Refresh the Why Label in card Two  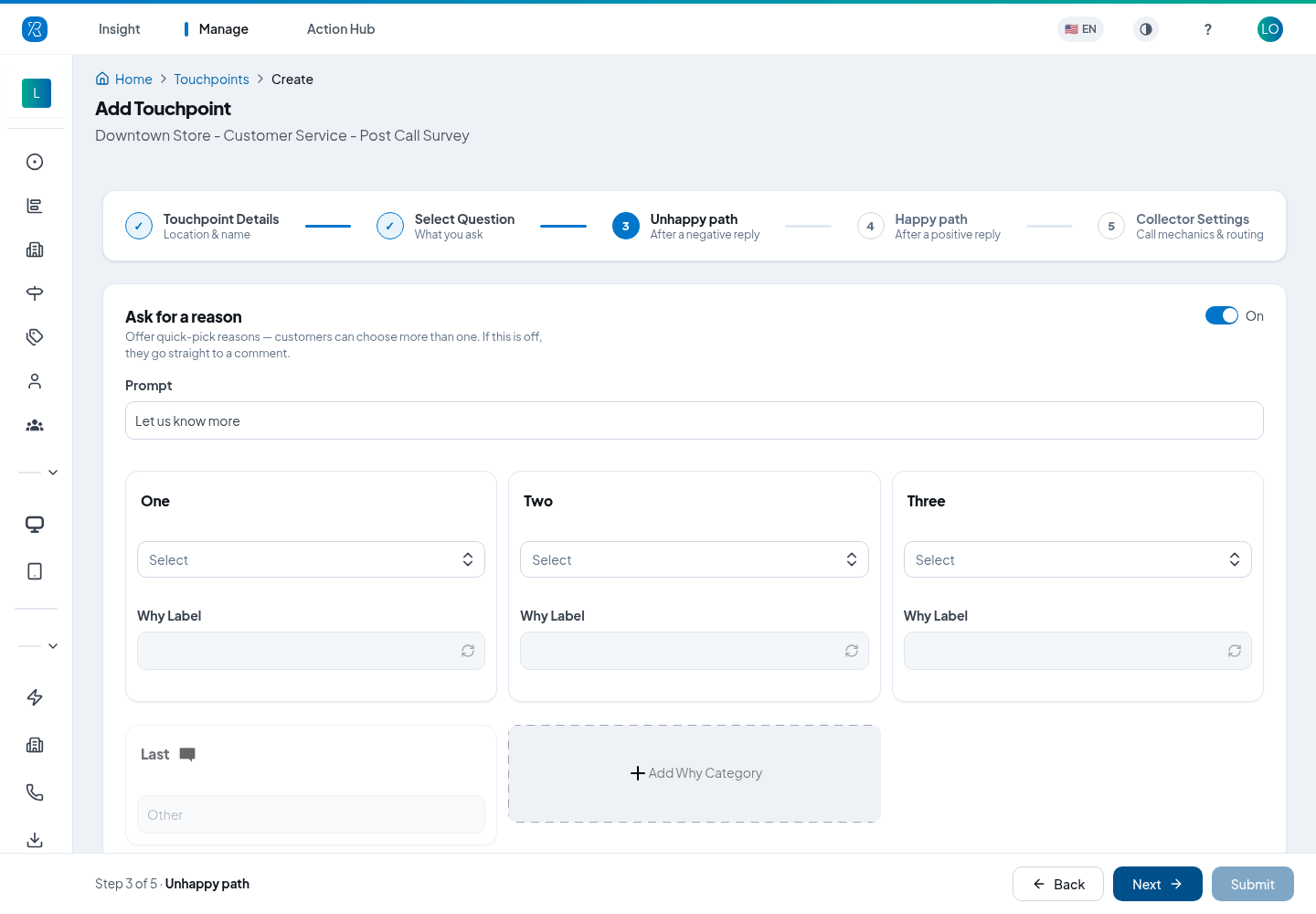pos(852,651)
